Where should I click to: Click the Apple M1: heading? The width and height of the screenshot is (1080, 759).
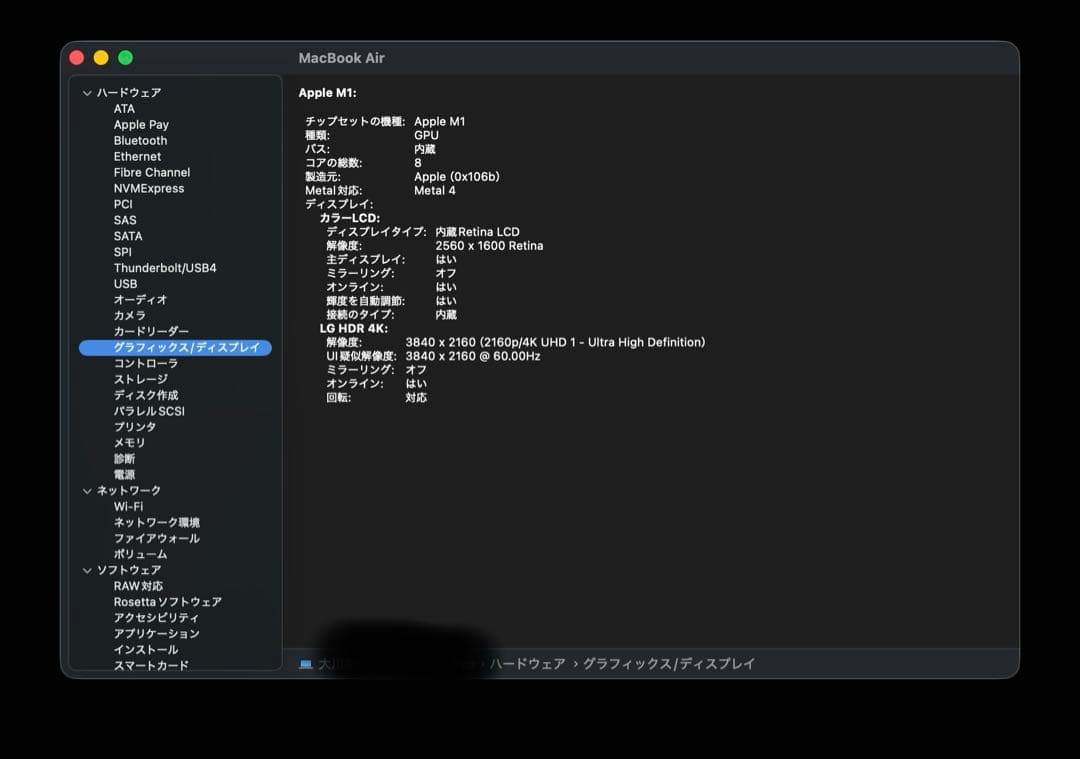click(x=327, y=93)
